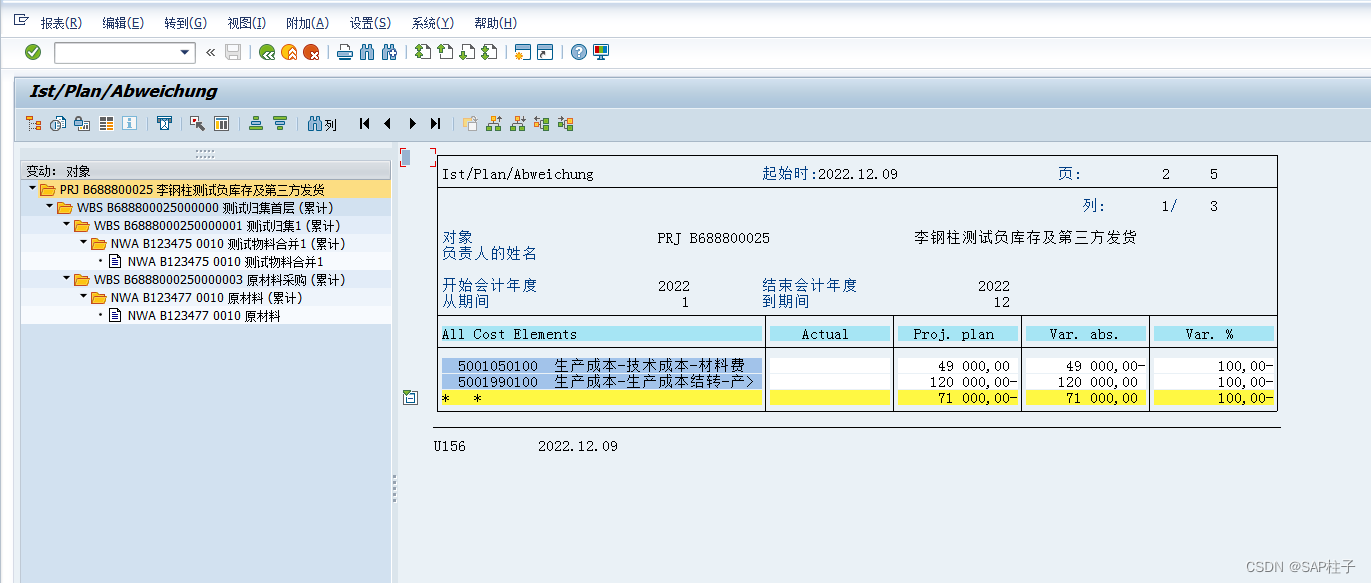Click the Find binoculars icon

point(366,52)
